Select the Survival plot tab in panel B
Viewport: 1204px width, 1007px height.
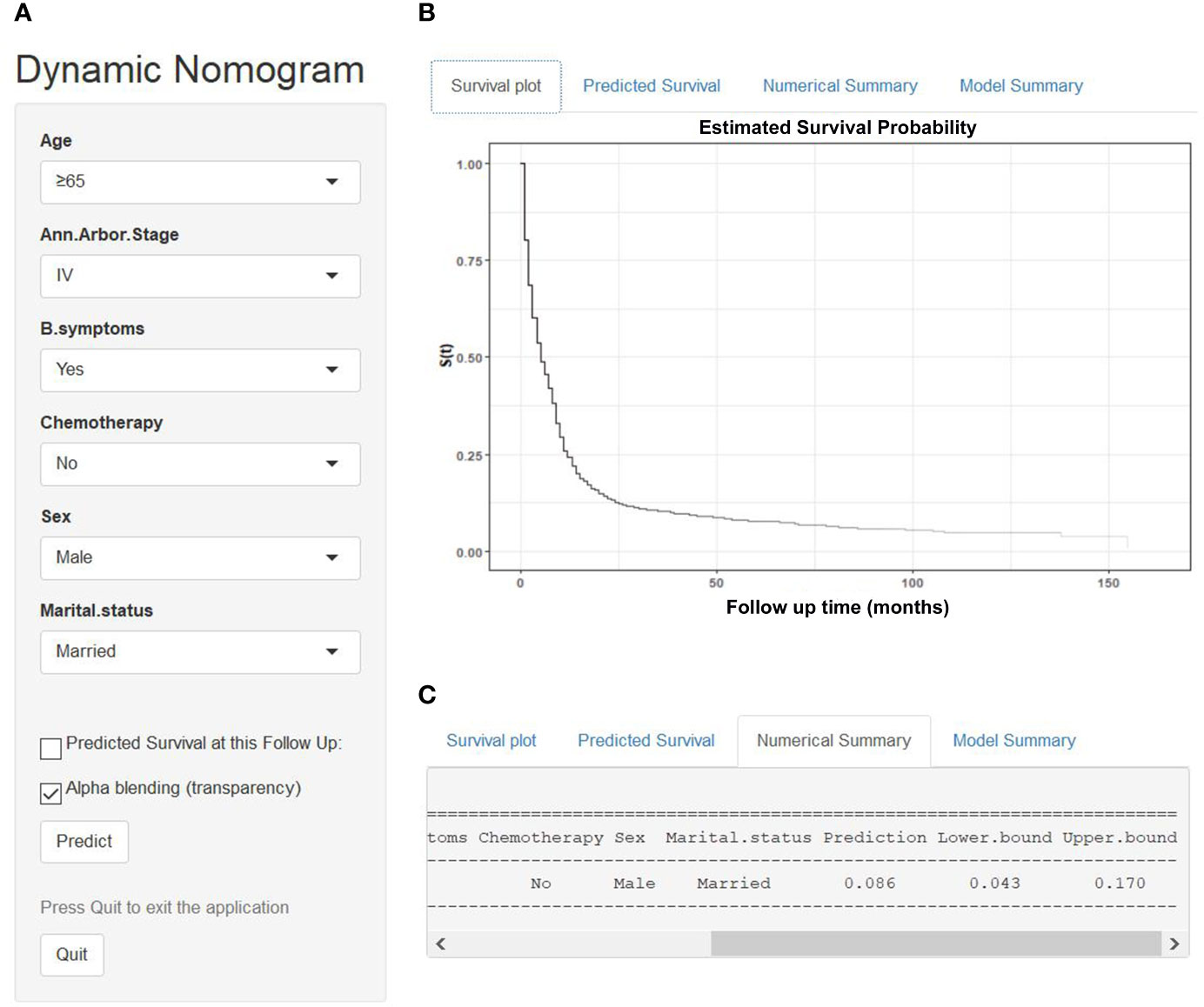point(496,86)
